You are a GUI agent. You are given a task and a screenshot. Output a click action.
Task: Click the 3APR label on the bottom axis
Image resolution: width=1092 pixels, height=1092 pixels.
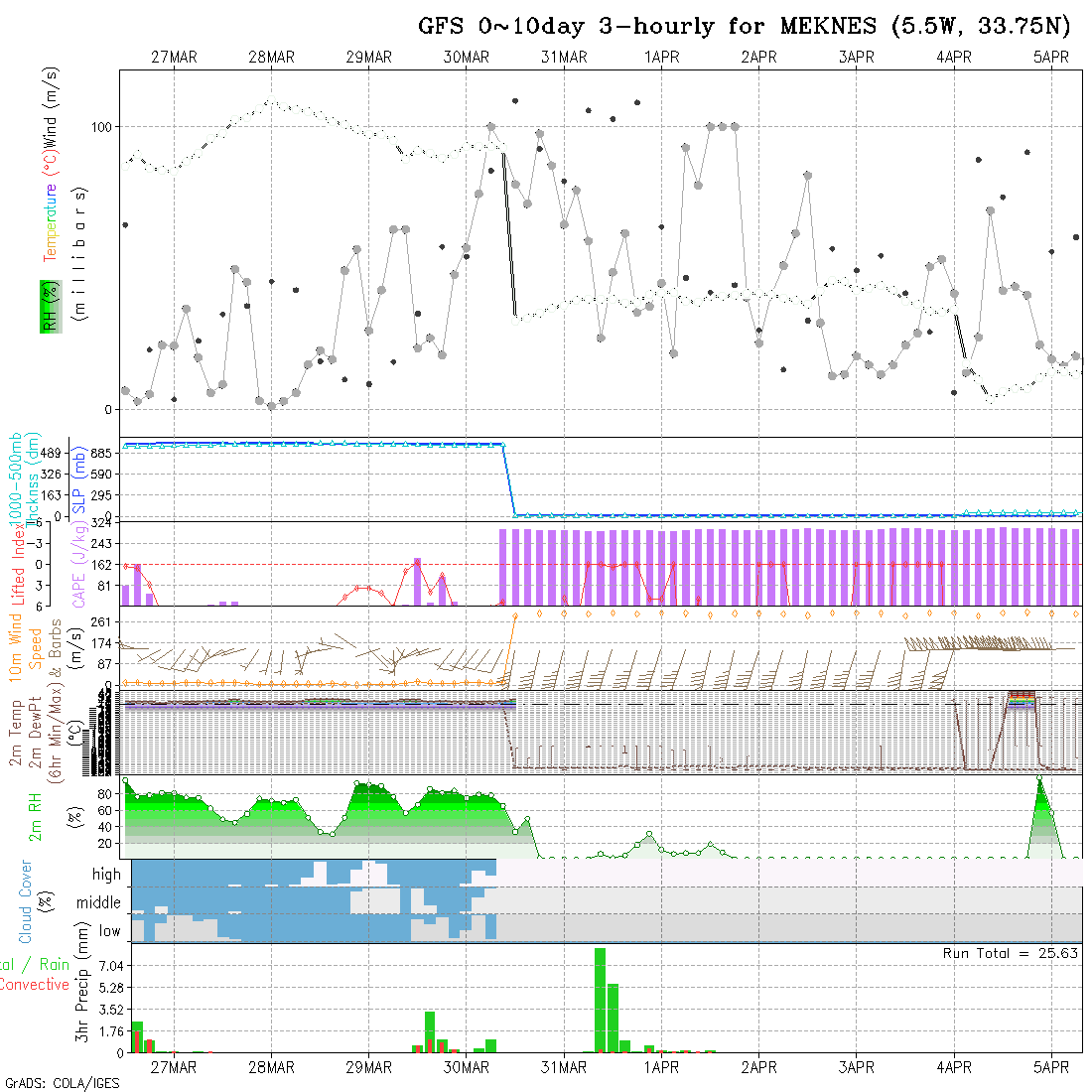856,1067
